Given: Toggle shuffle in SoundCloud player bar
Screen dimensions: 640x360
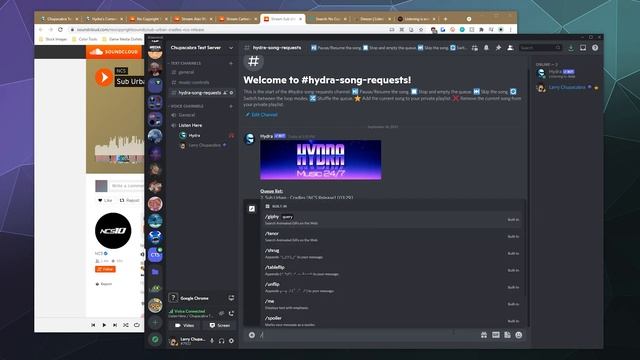Looking at the screenshot, I should pyautogui.click(x=126, y=325).
